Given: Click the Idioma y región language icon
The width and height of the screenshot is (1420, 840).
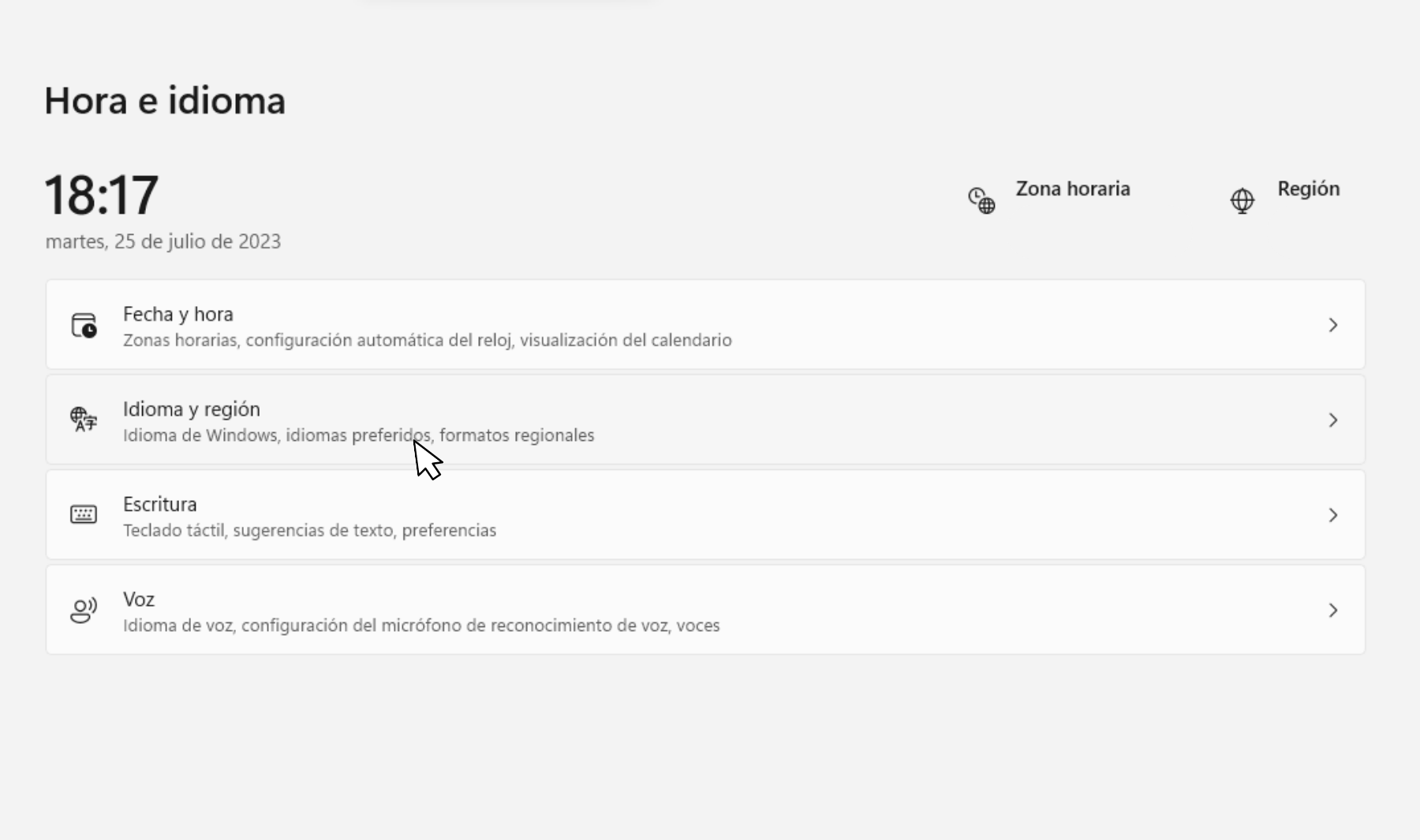Looking at the screenshot, I should tap(84, 420).
